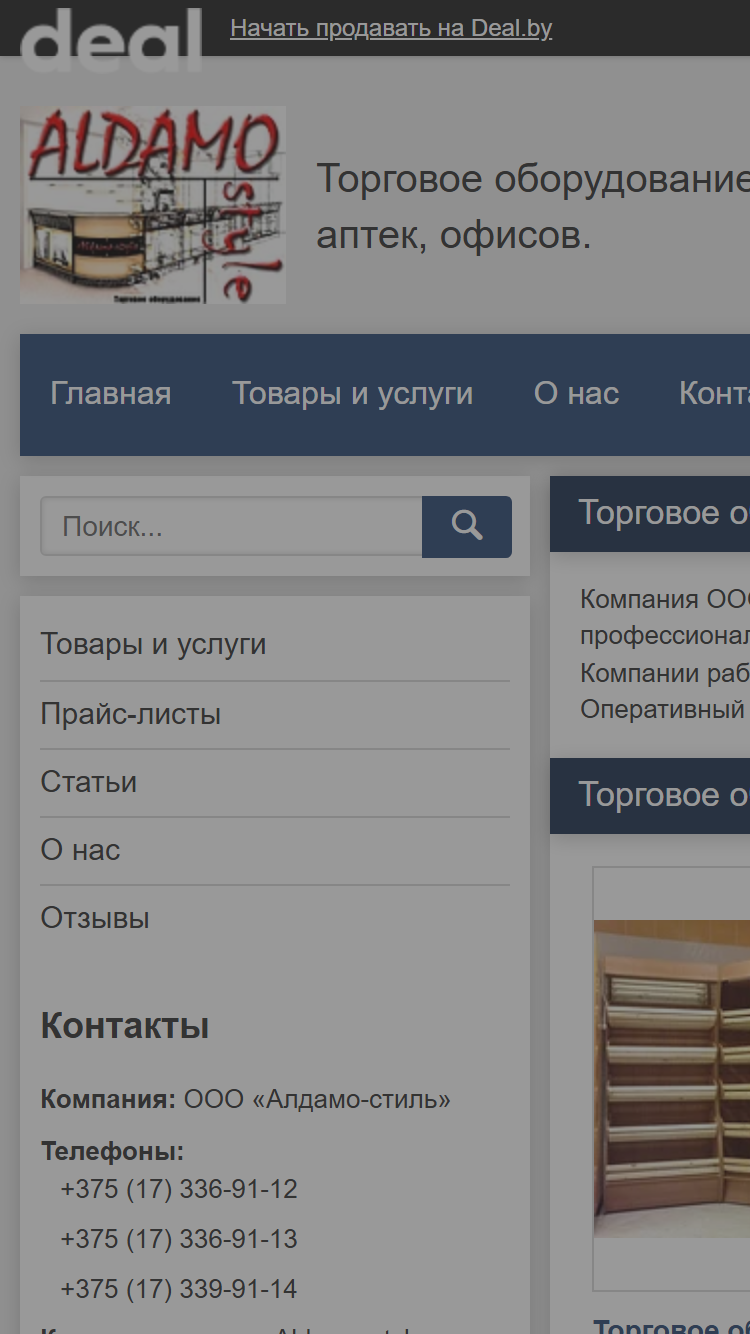Viewport: 750px width, 1334px height.
Task: Click the 'Телефоны:' label
Action: click(x=112, y=1152)
